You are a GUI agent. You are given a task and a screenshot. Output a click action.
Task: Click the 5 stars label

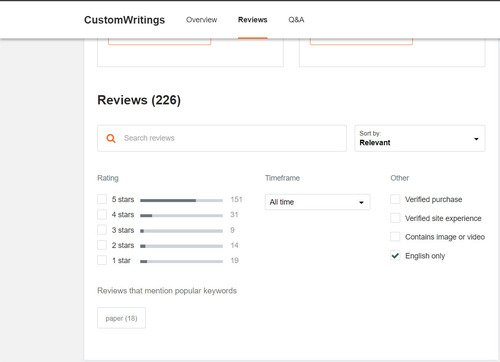(x=123, y=199)
